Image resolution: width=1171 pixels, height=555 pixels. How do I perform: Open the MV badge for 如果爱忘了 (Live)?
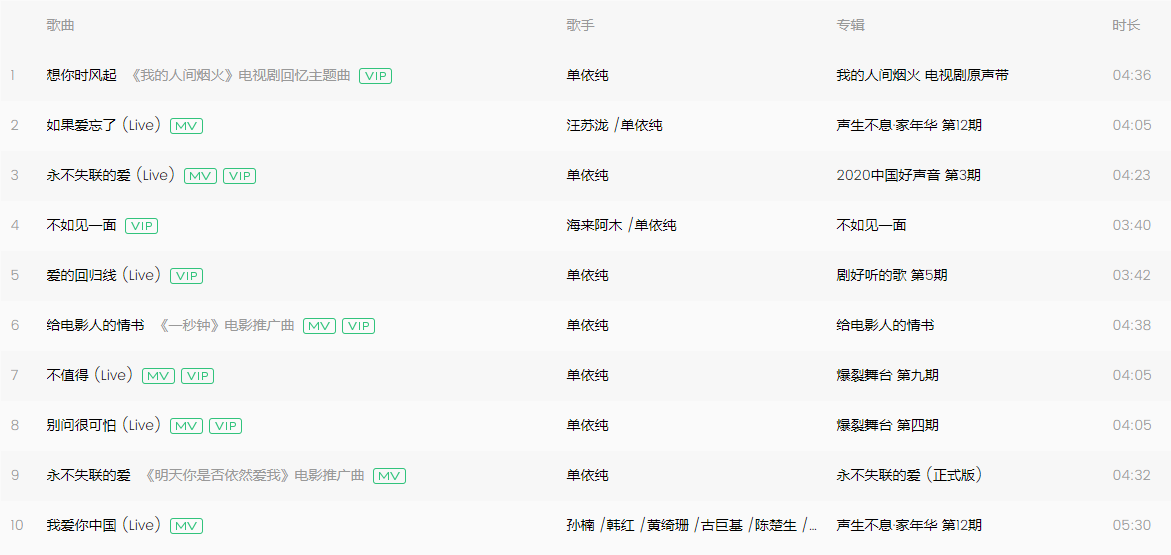[x=187, y=126]
